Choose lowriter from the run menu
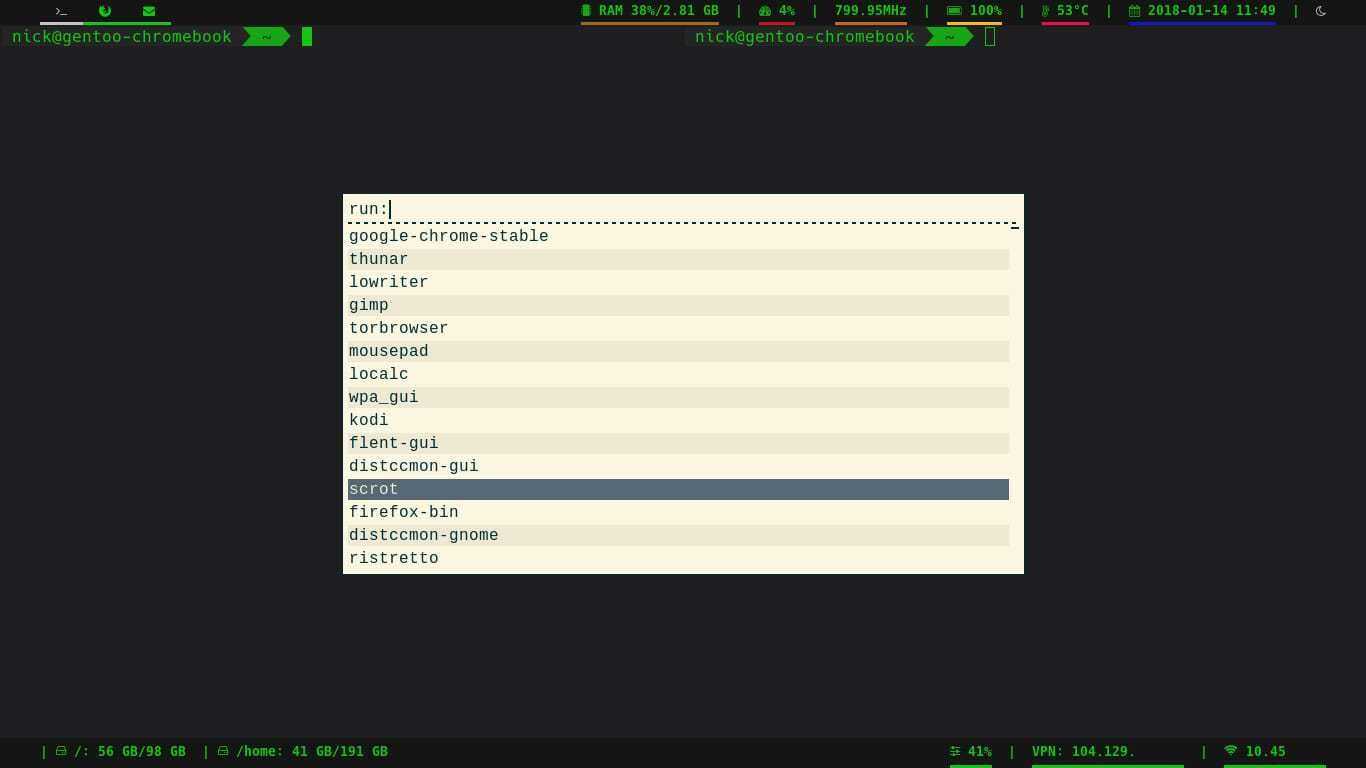Viewport: 1366px width, 768px height. point(678,282)
